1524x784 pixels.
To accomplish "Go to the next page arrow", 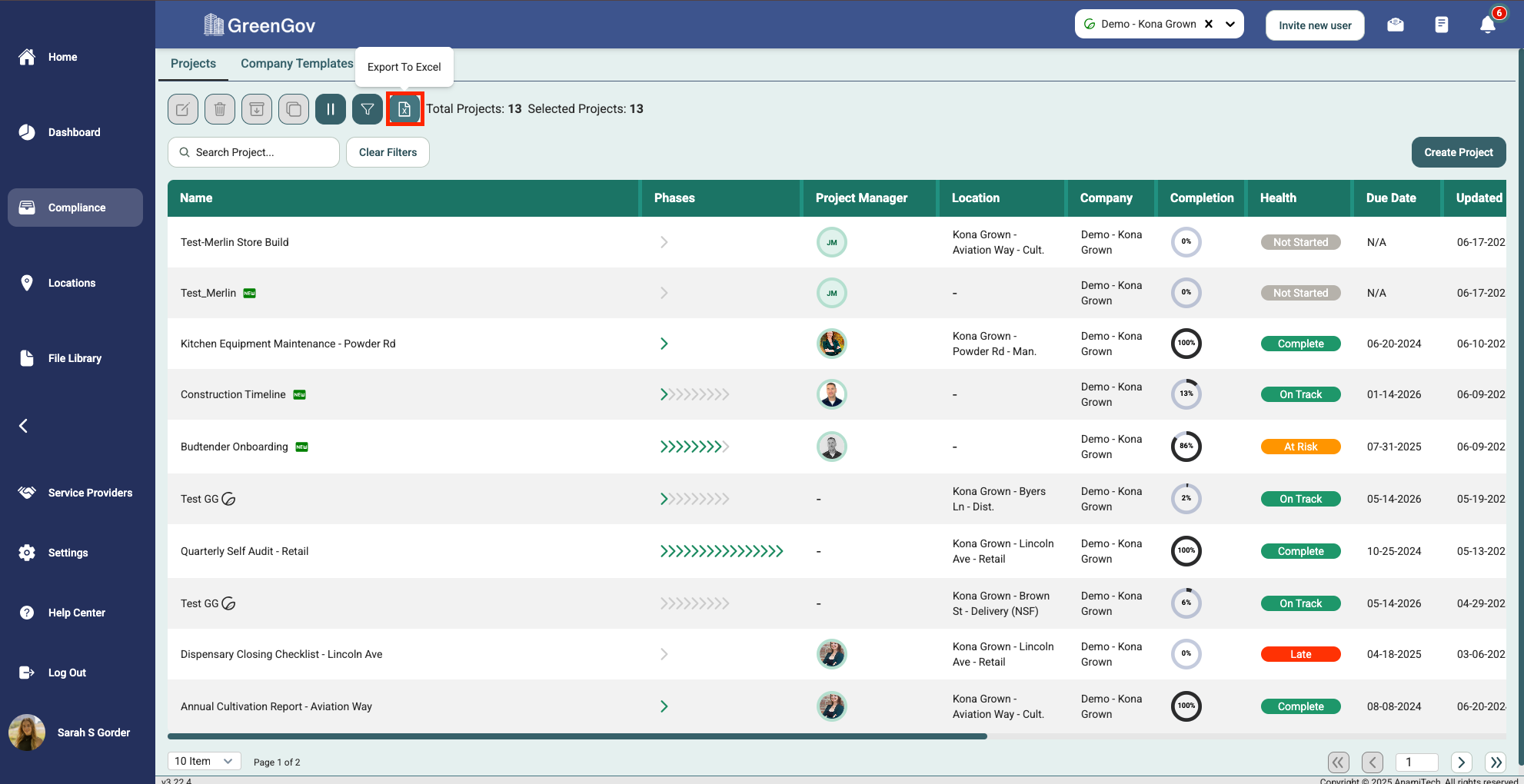I will click(x=1462, y=762).
